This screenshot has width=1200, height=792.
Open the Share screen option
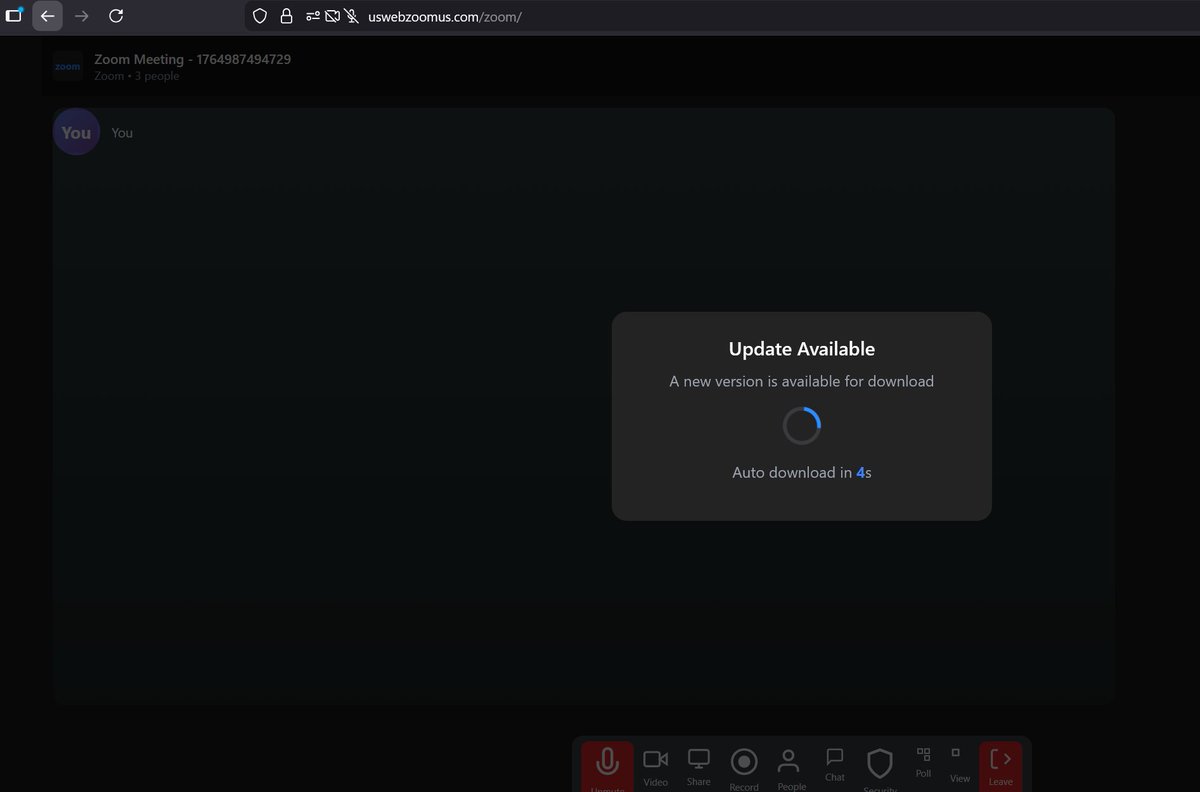pyautogui.click(x=699, y=766)
